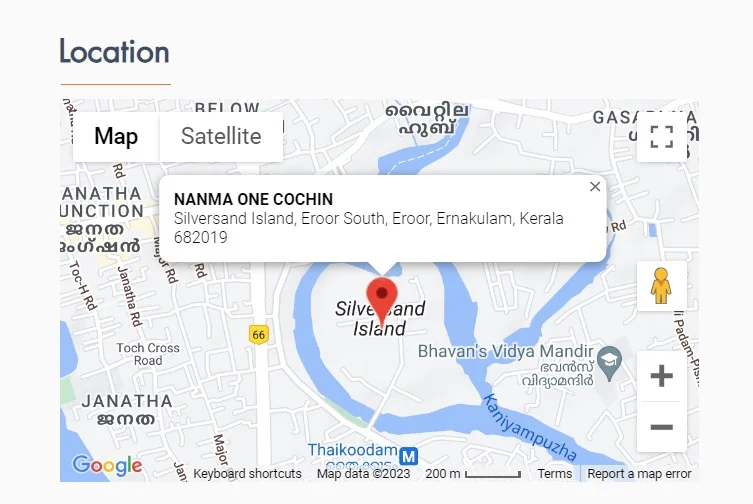This screenshot has height=504, width=753.
Task: Click the Thaikoodam metro station icon
Action: (x=409, y=455)
